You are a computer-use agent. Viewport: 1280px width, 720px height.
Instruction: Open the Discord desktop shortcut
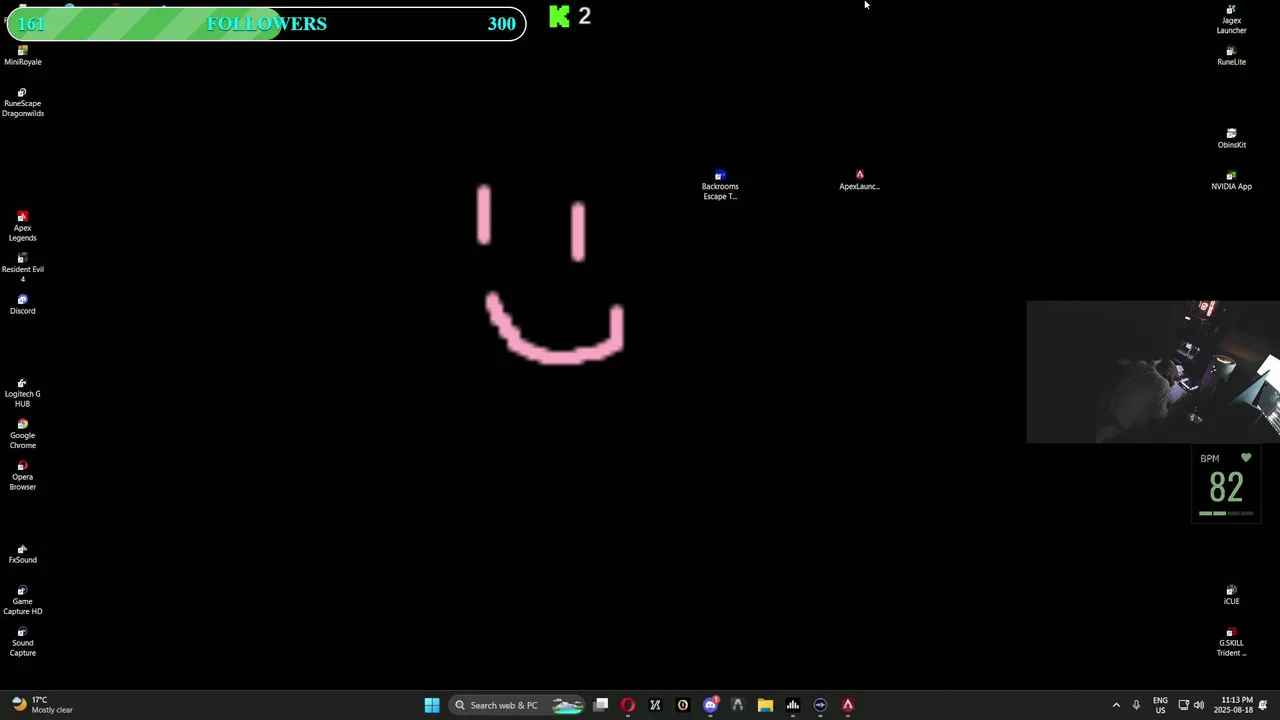pyautogui.click(x=22, y=305)
